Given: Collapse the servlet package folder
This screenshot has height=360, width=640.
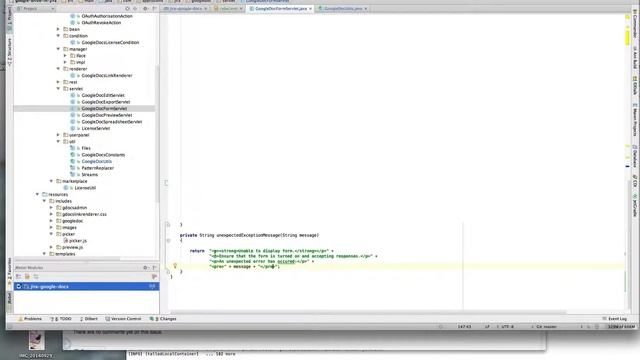Looking at the screenshot, I should tap(58, 89).
